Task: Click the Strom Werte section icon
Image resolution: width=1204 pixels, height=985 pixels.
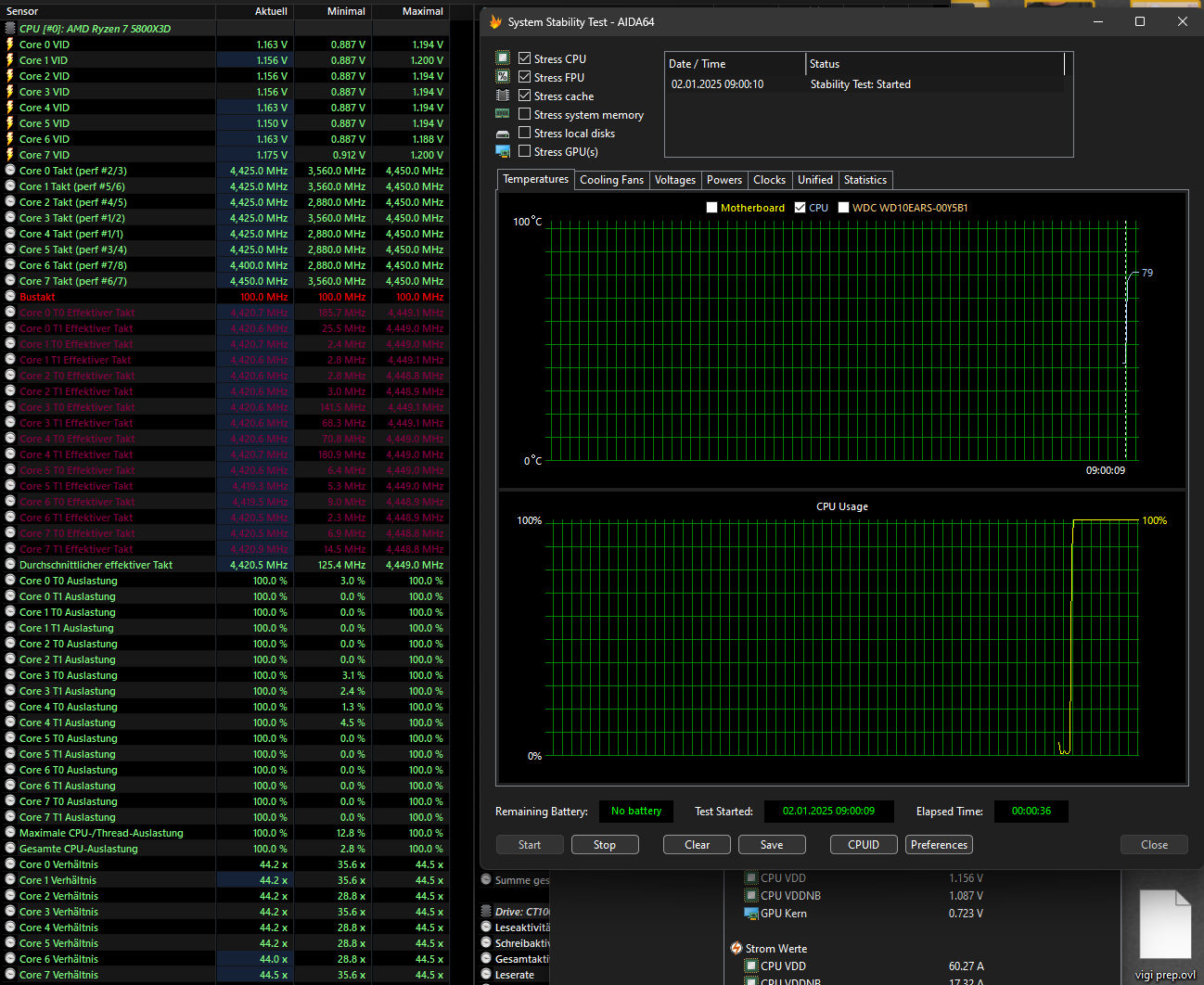Action: tap(736, 948)
